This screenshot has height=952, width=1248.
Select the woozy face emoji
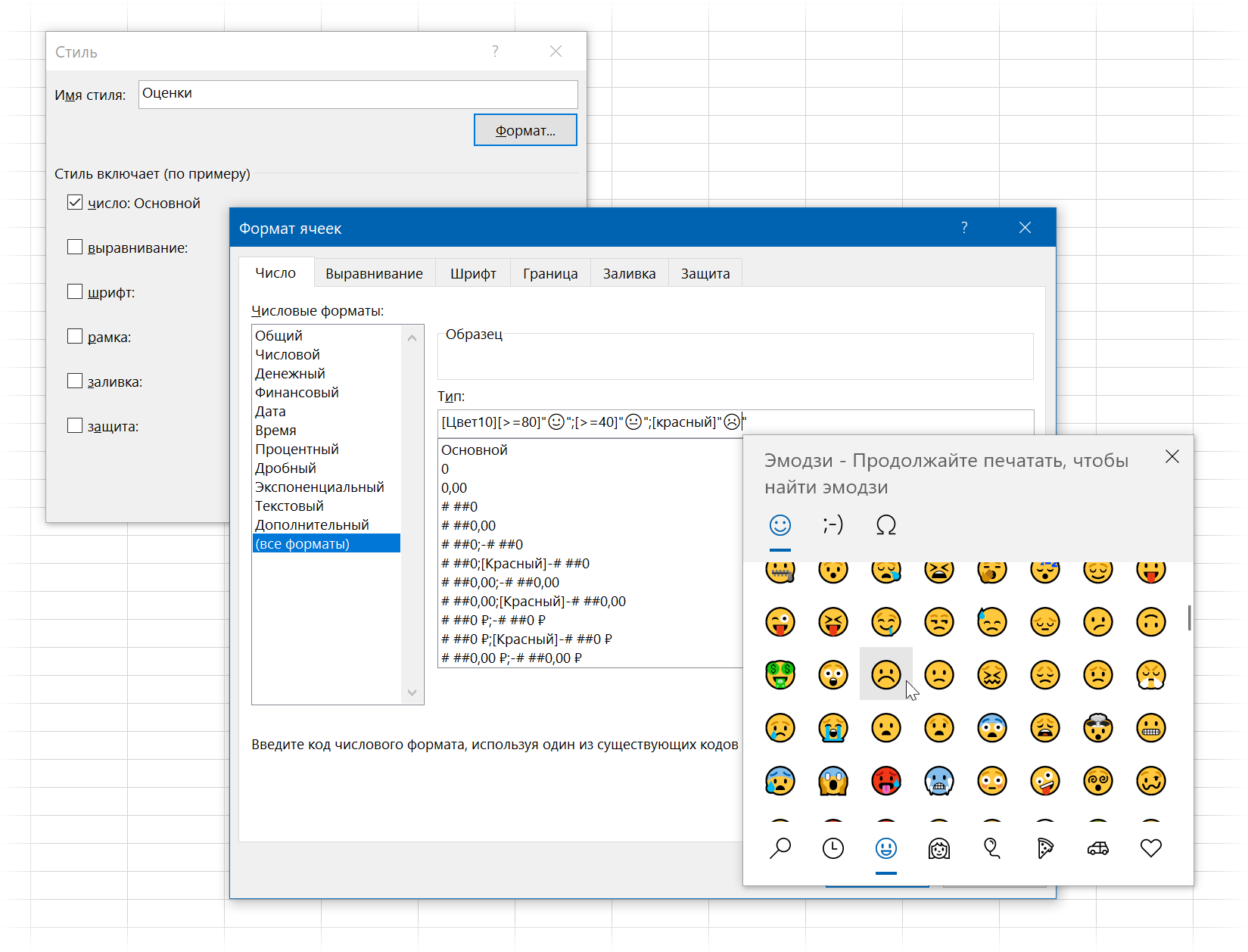pyautogui.click(x=1151, y=781)
